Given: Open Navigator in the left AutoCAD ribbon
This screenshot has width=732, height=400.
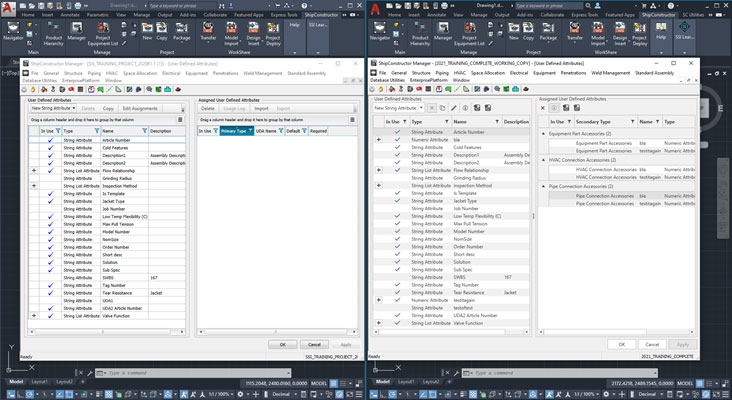Looking at the screenshot, I should click(x=13, y=31).
